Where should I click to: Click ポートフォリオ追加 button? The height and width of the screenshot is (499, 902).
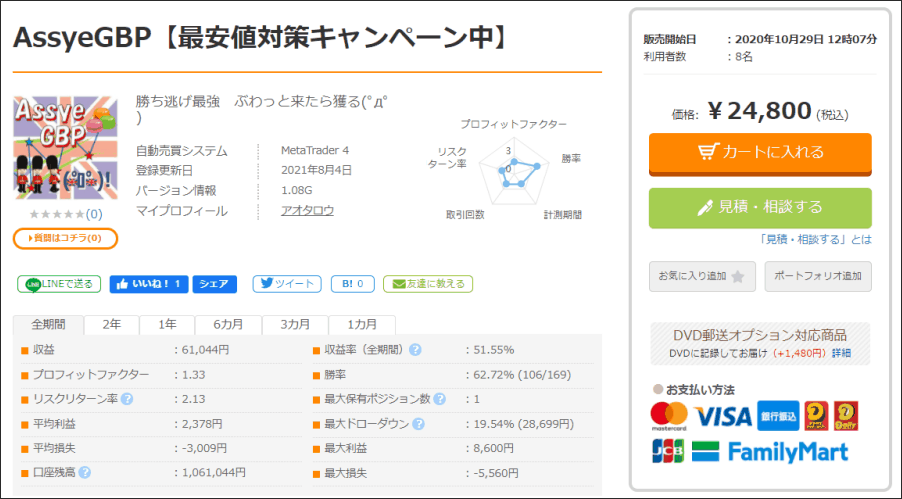(818, 276)
